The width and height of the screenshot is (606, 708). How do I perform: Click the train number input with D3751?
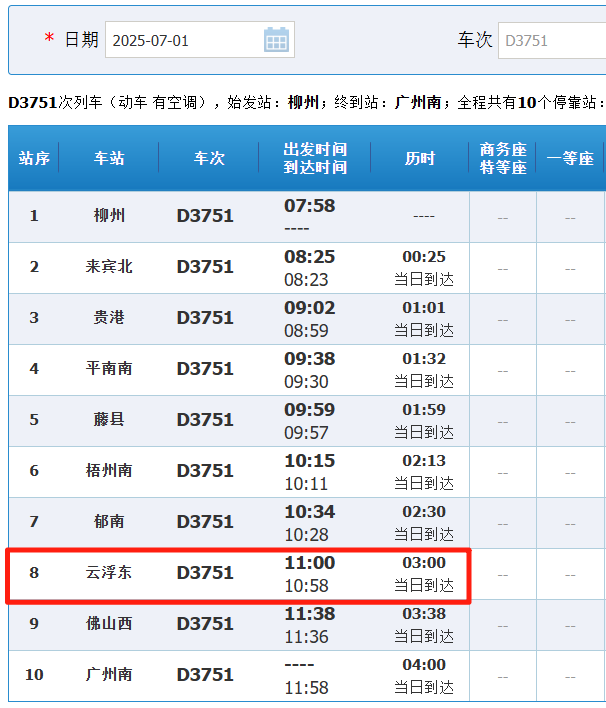point(550,40)
